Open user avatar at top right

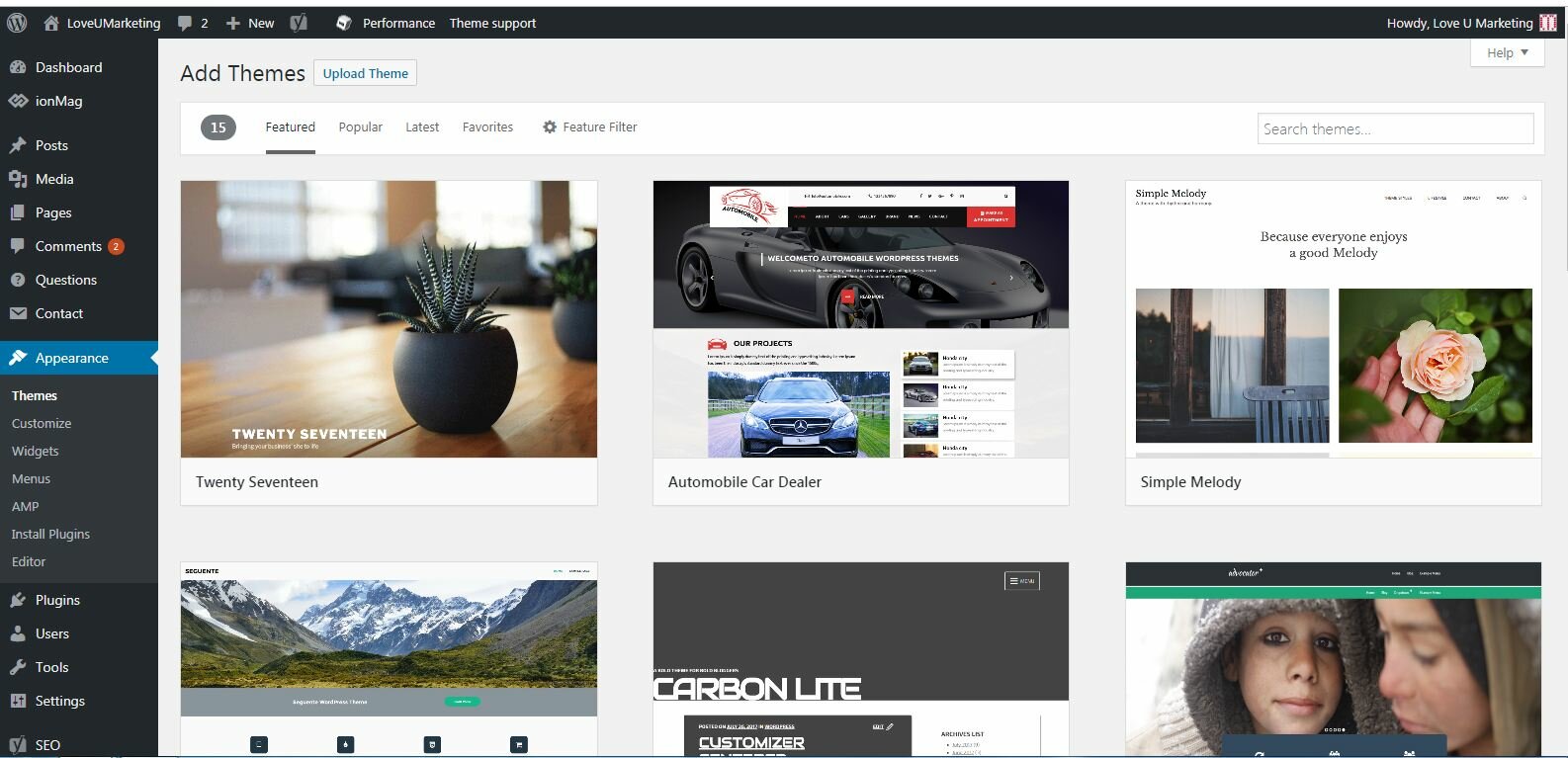1548,23
